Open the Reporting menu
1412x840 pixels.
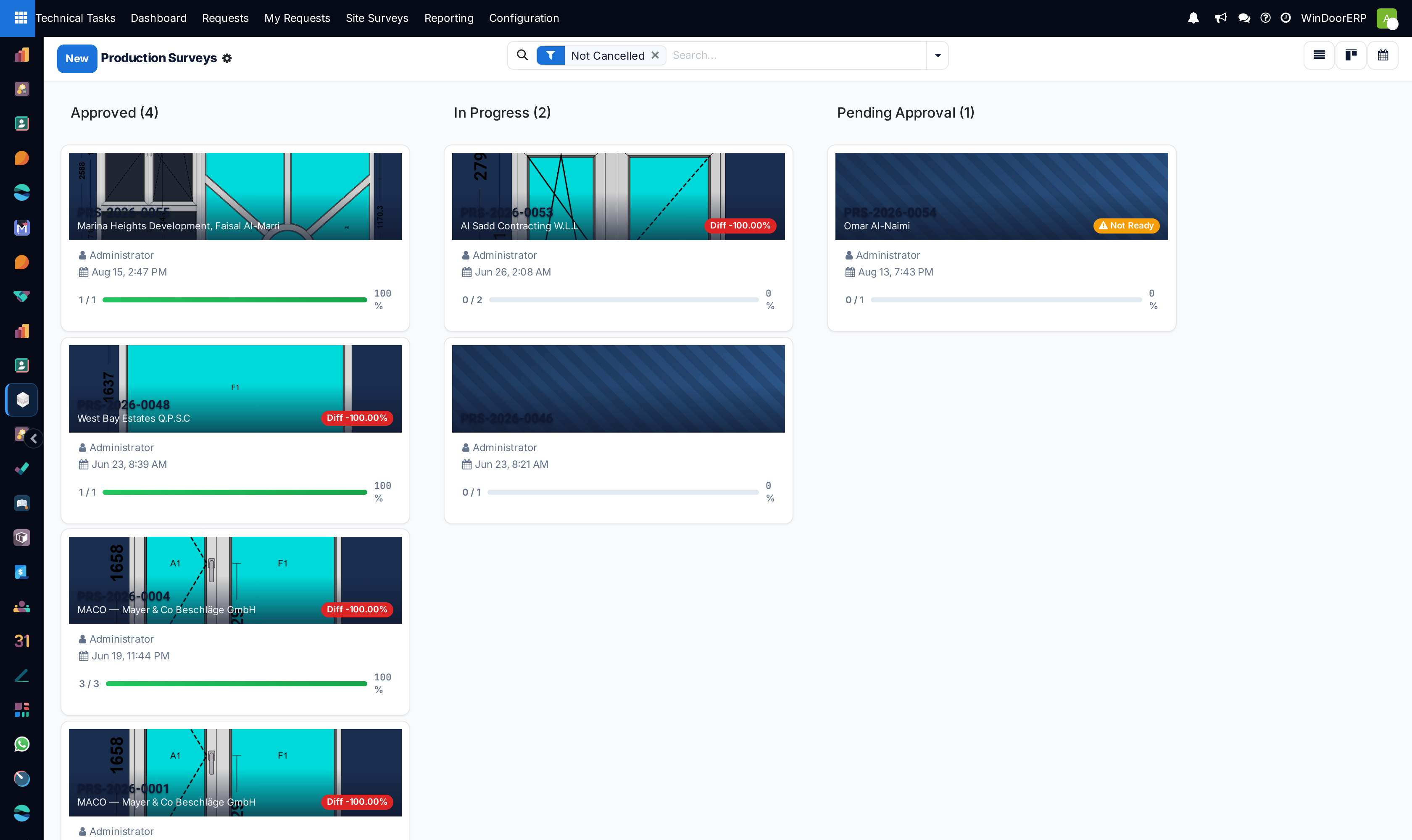coord(449,18)
